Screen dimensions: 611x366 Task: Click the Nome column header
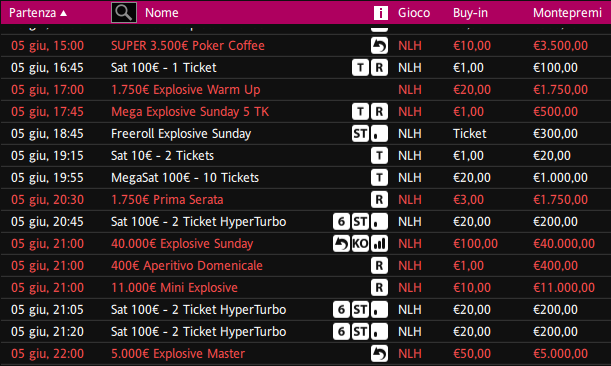162,13
